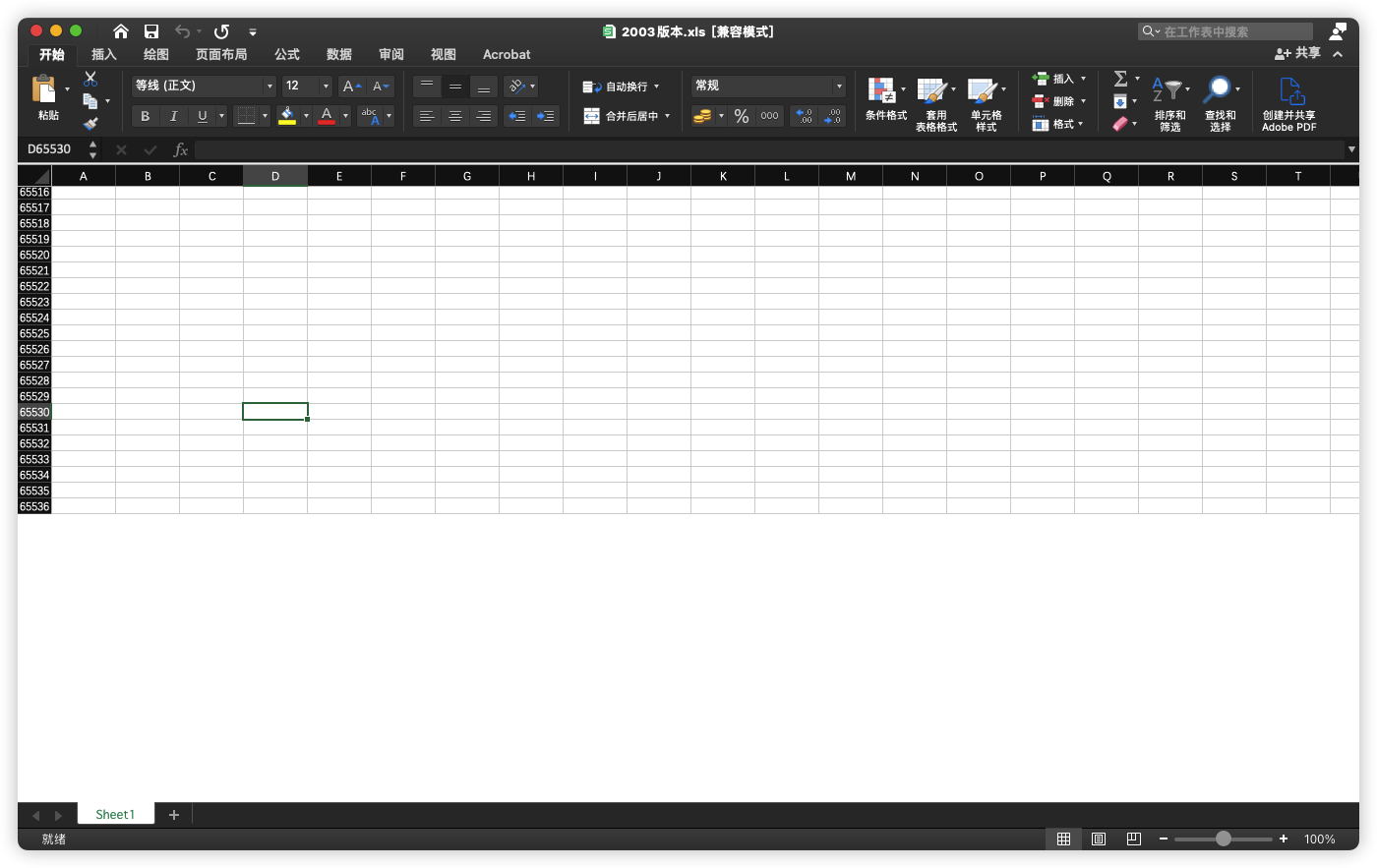1377x868 pixels.
Task: Toggle left text alignment
Action: (x=427, y=116)
